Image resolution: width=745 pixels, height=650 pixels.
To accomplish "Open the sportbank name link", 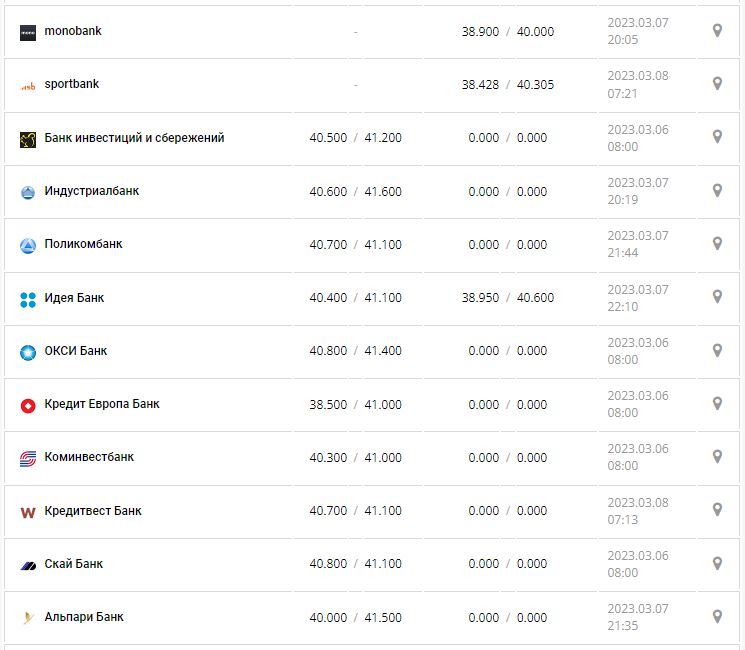I will (x=72, y=84).
